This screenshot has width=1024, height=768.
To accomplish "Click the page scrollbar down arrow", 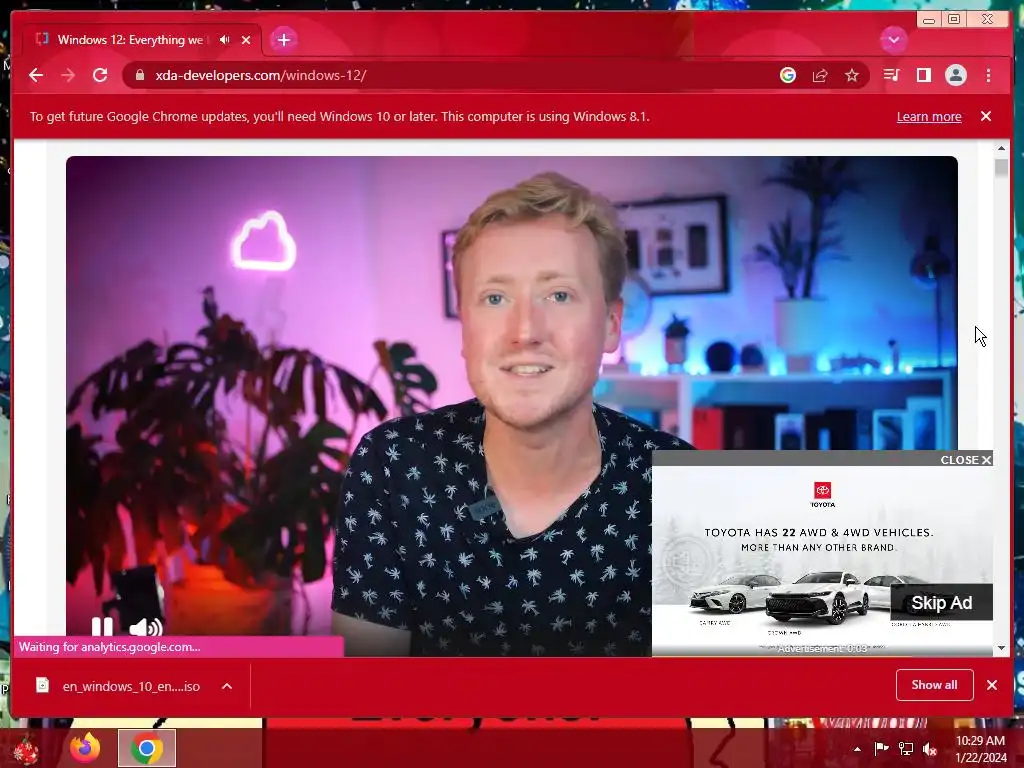I will tap(1002, 648).
